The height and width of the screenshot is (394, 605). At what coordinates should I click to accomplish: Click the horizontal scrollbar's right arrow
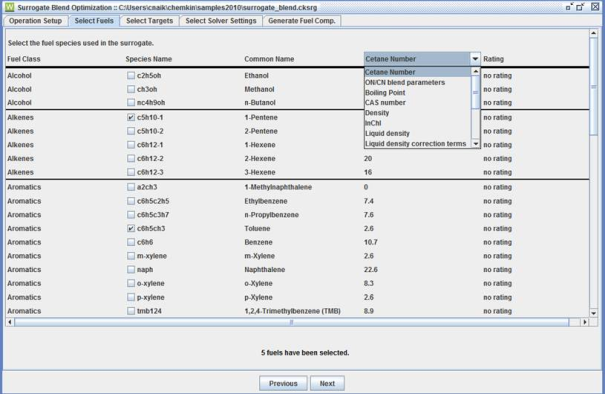tap(585, 322)
